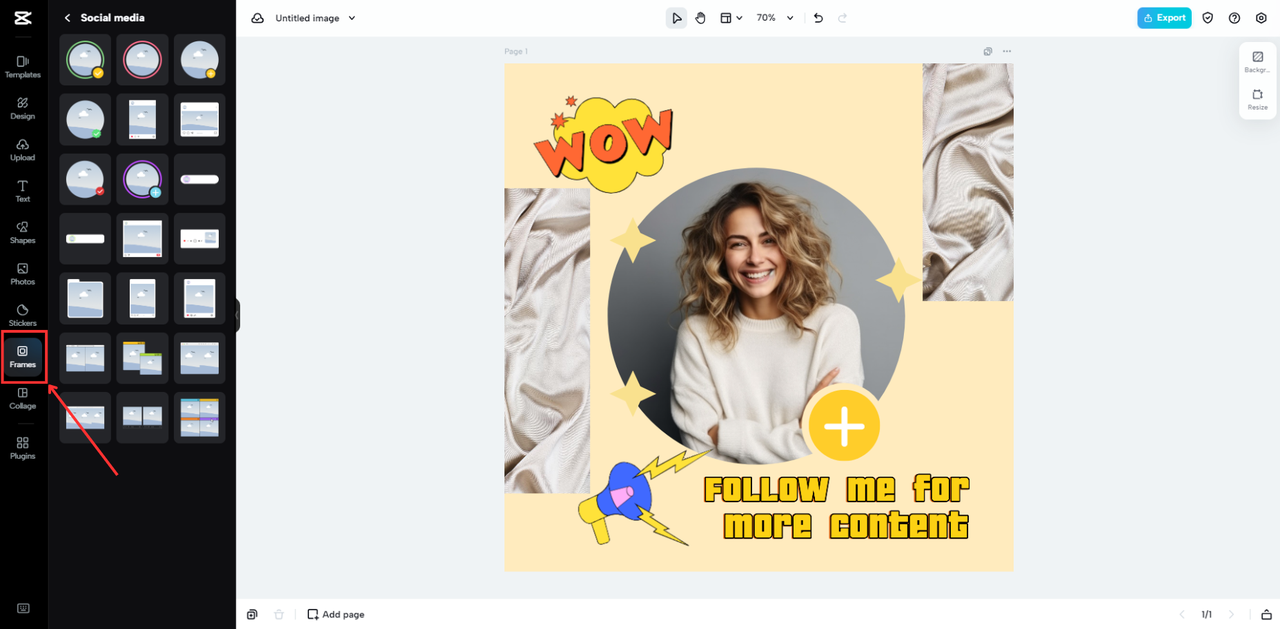Click the Export button
This screenshot has width=1280, height=629.
[1164, 18]
